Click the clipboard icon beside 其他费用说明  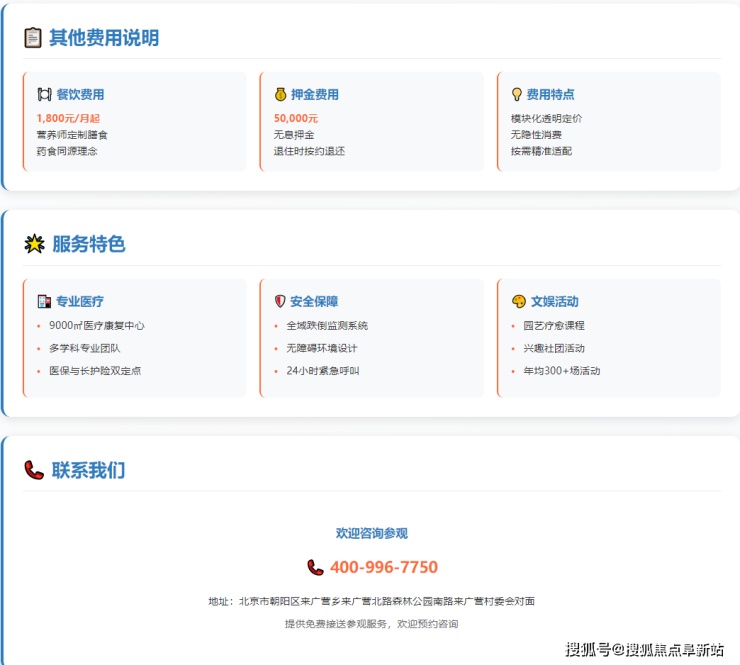(x=33, y=38)
